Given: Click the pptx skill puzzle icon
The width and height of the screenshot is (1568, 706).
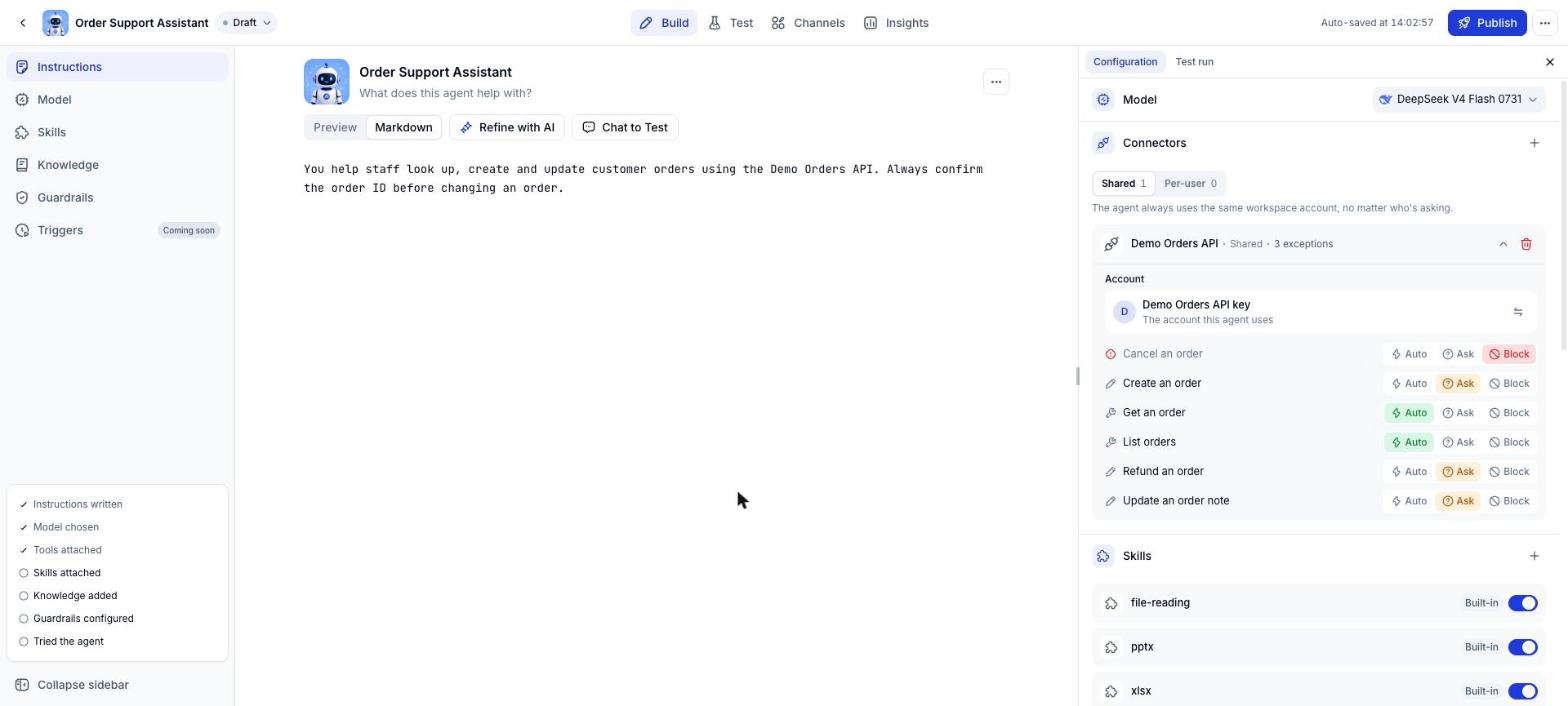Looking at the screenshot, I should (1111, 647).
